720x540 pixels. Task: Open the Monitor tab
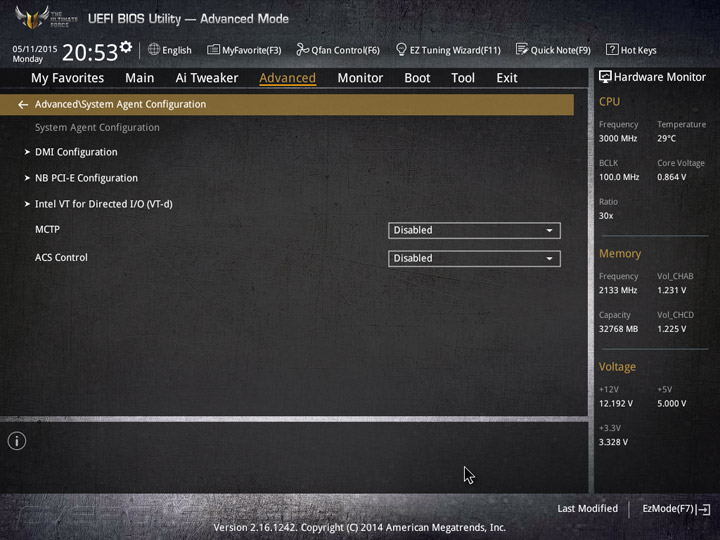(x=360, y=78)
